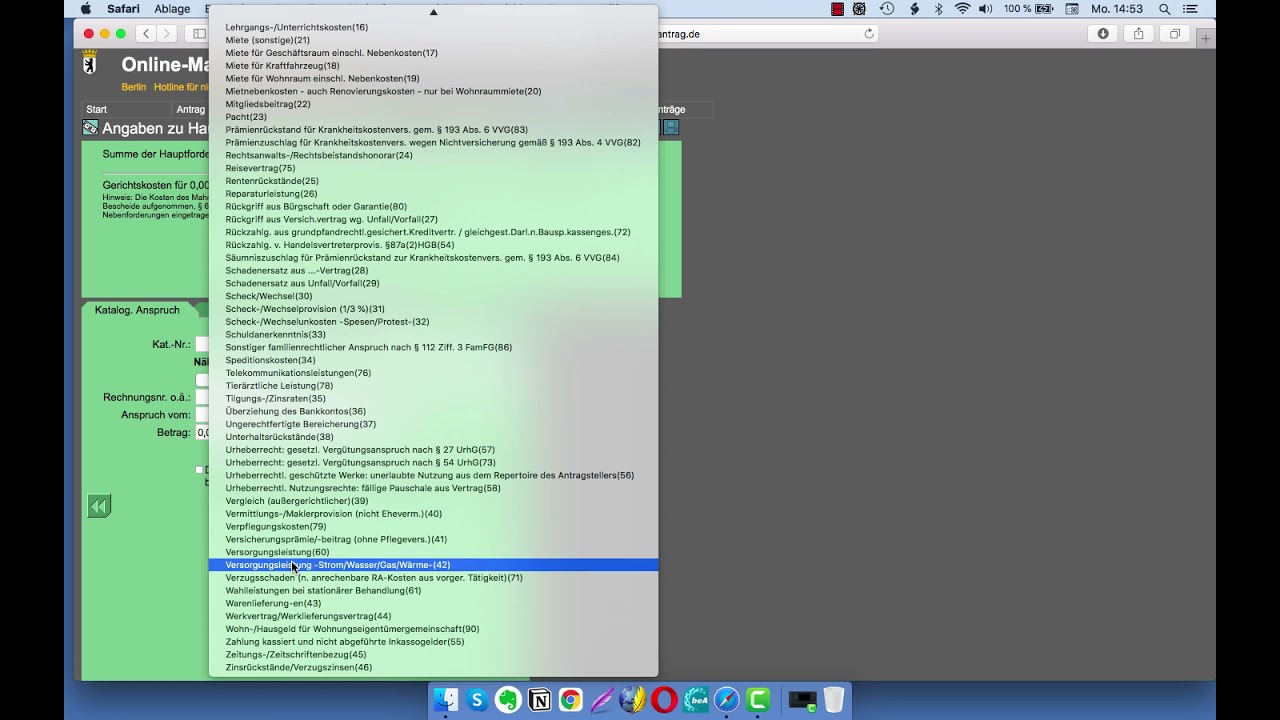
Task: Choose Reparaturleistung(26) entry
Action: (433, 194)
